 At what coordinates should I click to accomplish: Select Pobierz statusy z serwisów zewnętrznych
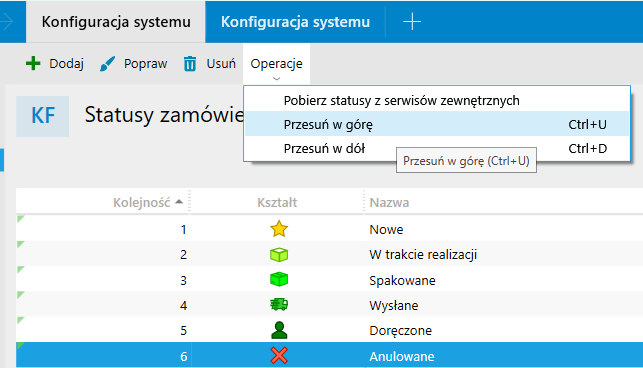[x=437, y=101]
